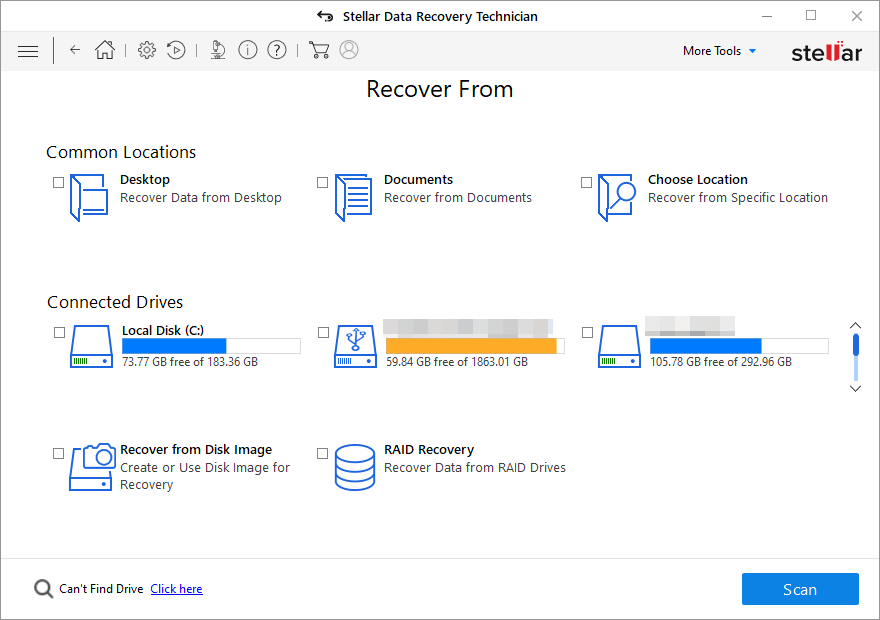Click the connected drives scrollbar thumb
The height and width of the screenshot is (620, 880).
pyautogui.click(x=855, y=345)
